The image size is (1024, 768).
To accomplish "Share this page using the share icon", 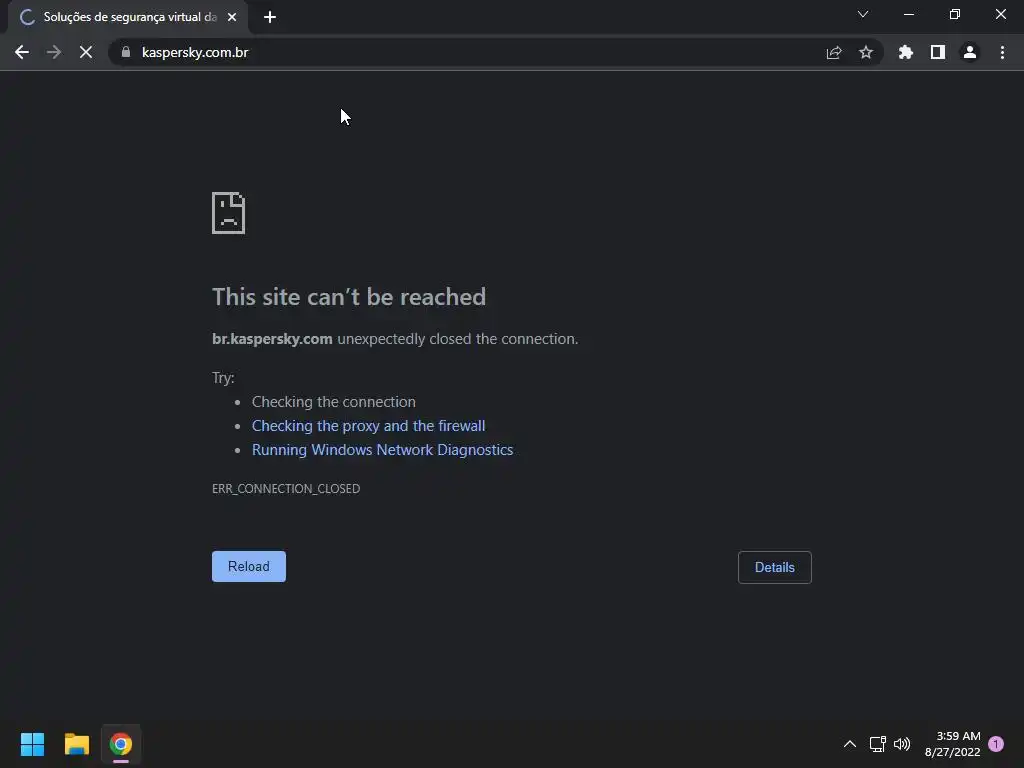I will click(x=834, y=52).
